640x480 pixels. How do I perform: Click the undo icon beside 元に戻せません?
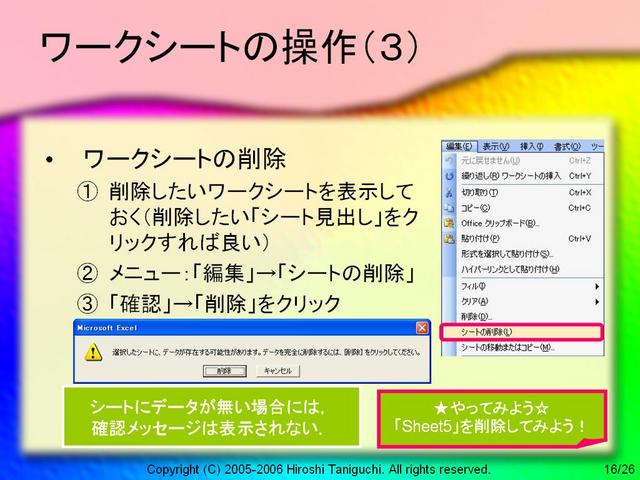(x=449, y=161)
